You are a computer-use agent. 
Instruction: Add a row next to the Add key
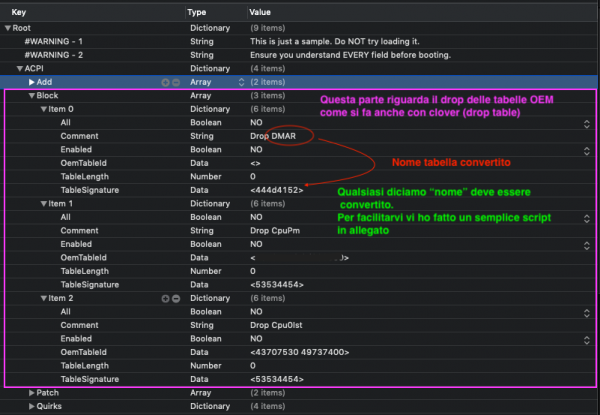point(165,82)
